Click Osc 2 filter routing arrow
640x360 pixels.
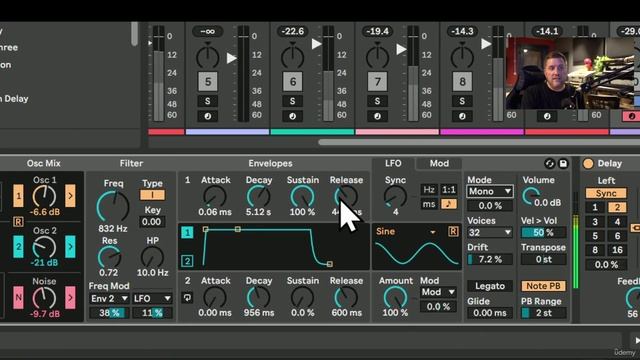[70, 247]
